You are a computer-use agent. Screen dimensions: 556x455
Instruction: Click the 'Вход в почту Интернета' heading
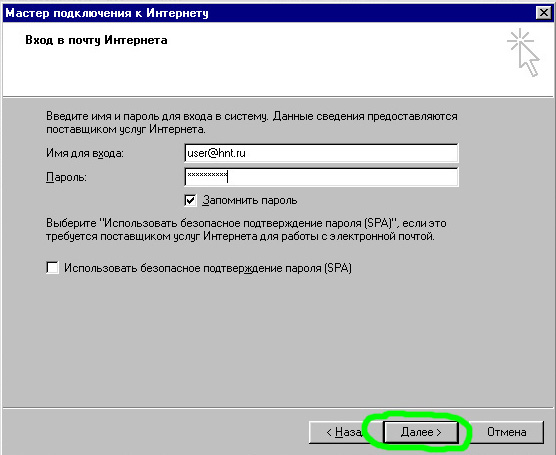[96, 40]
